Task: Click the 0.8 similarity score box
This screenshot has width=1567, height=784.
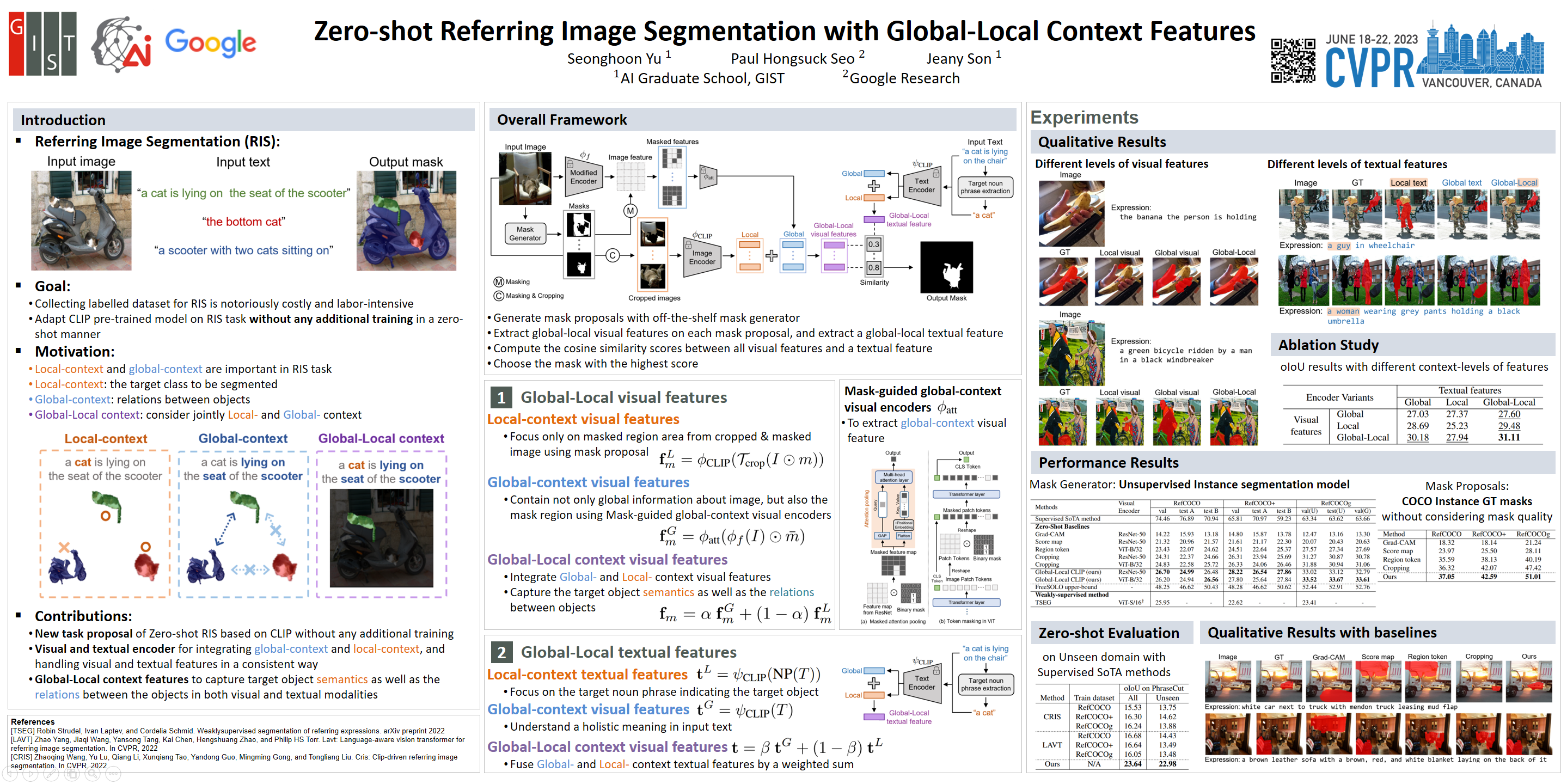Action: [x=873, y=267]
